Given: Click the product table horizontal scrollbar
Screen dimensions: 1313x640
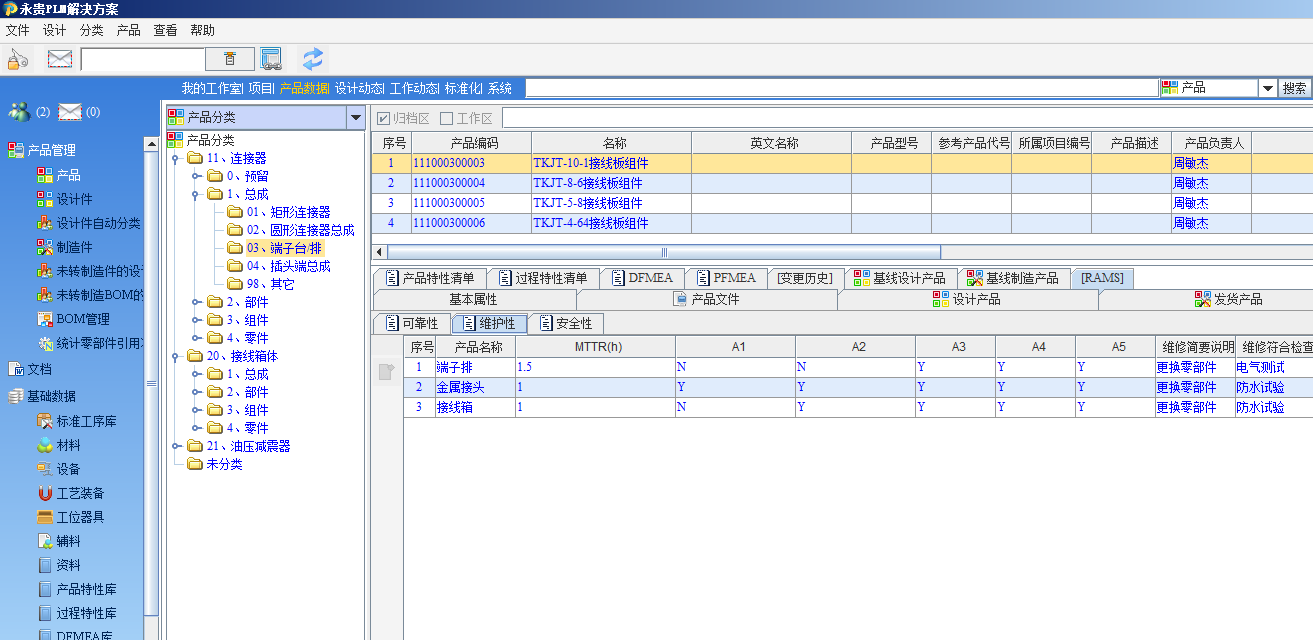Looking at the screenshot, I should click(663, 252).
